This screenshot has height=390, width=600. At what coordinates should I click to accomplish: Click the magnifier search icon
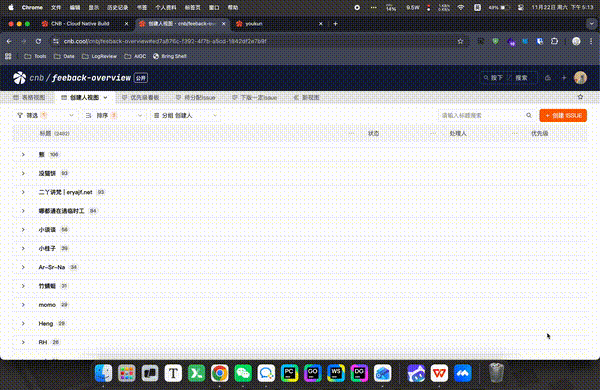point(529,115)
